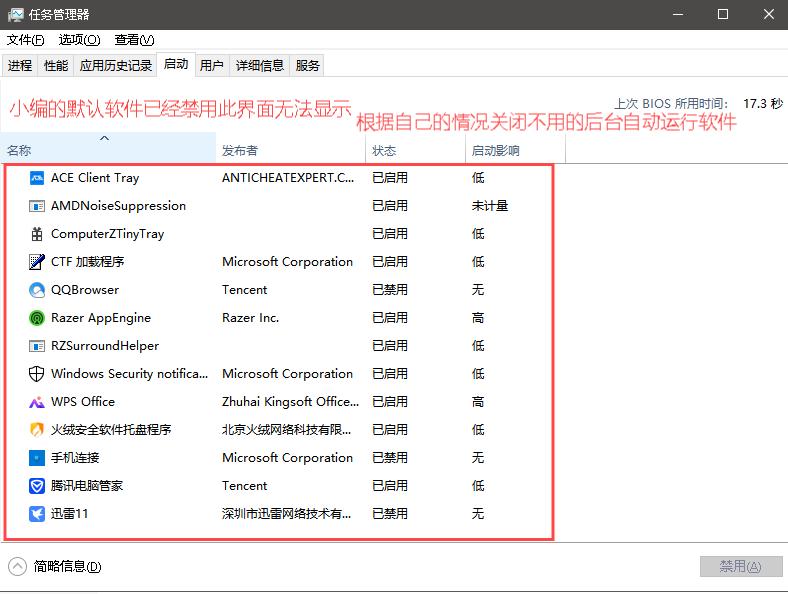Image resolution: width=788 pixels, height=594 pixels.
Task: Select the ComputerZTinyTray name text
Action: tap(108, 234)
